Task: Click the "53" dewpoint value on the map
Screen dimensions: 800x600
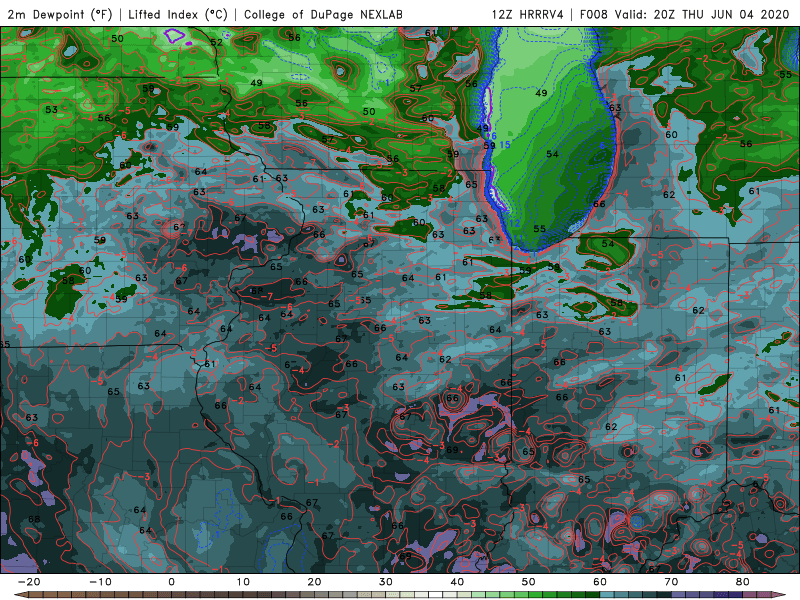Action: click(52, 110)
